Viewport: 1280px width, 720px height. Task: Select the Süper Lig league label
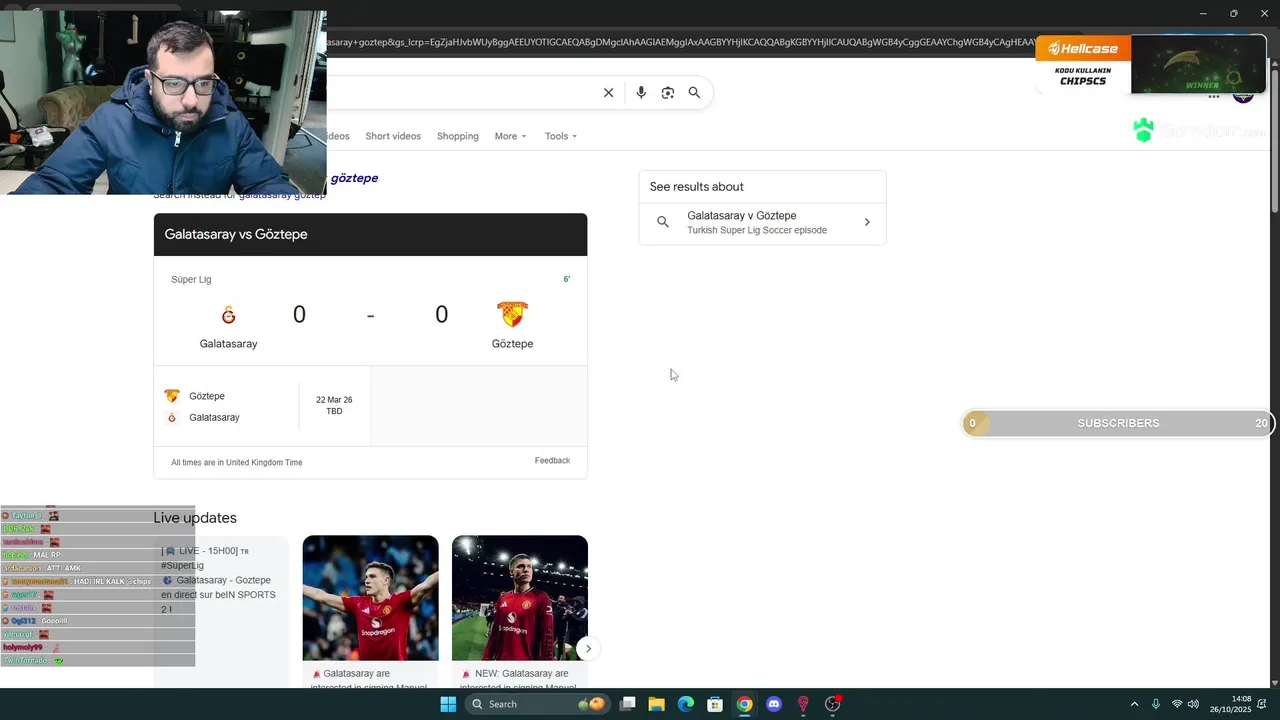point(191,280)
